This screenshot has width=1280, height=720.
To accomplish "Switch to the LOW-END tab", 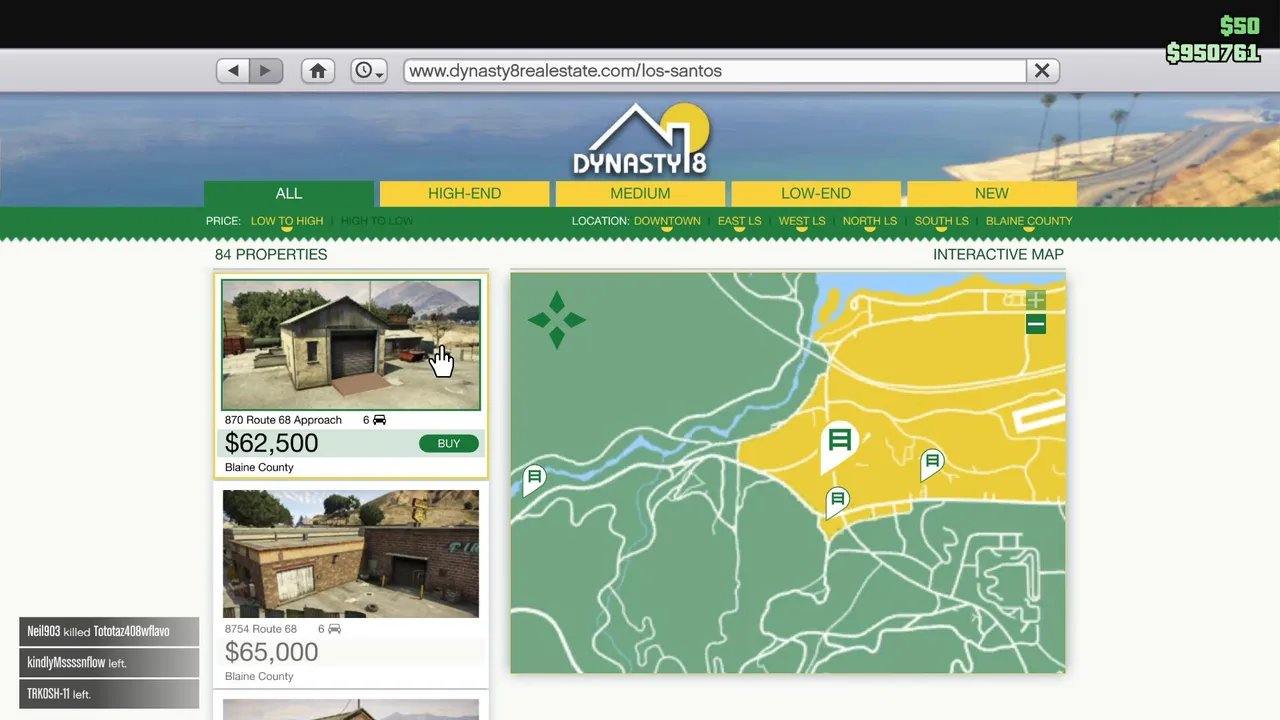I will click(x=816, y=194).
